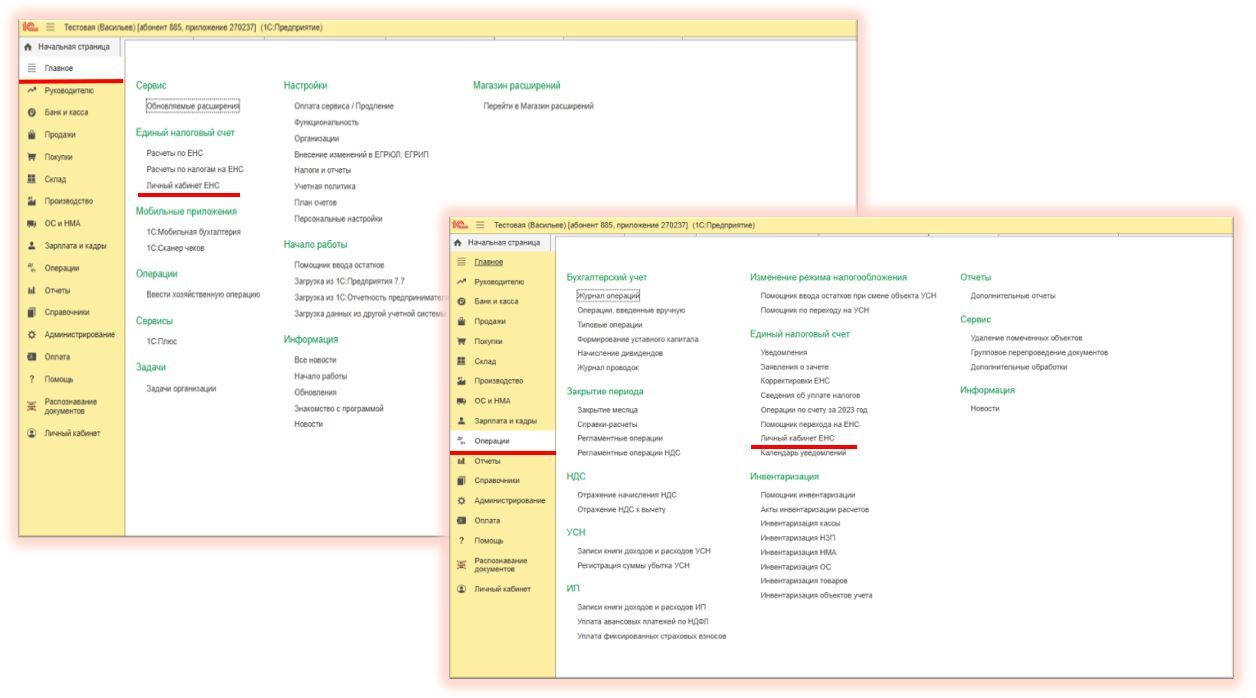Click the Перейти в Магазин расширений link
The width and height of the screenshot is (1256, 698).
pyautogui.click(x=538, y=106)
